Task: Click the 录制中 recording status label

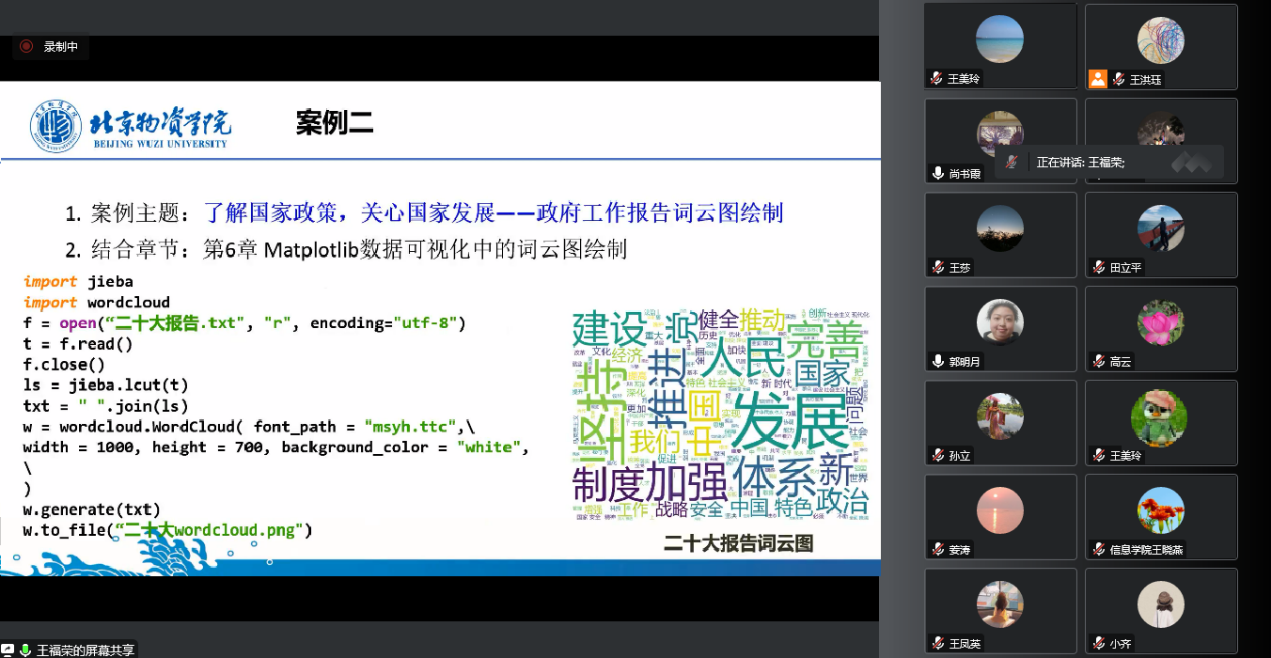Action: (x=60, y=47)
